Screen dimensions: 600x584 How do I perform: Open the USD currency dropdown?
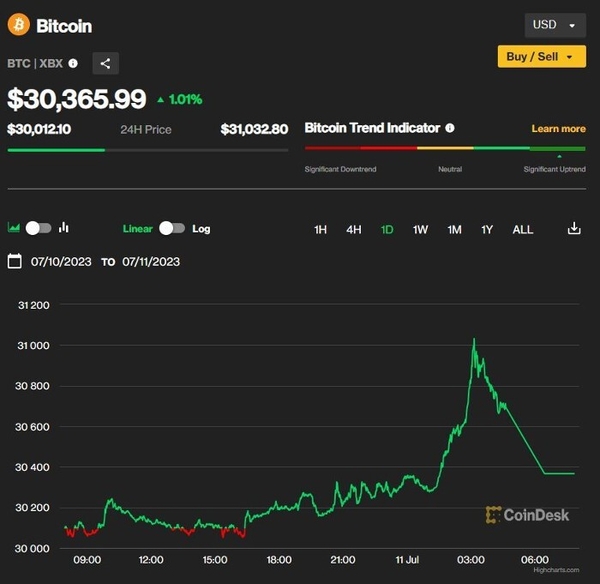point(555,25)
